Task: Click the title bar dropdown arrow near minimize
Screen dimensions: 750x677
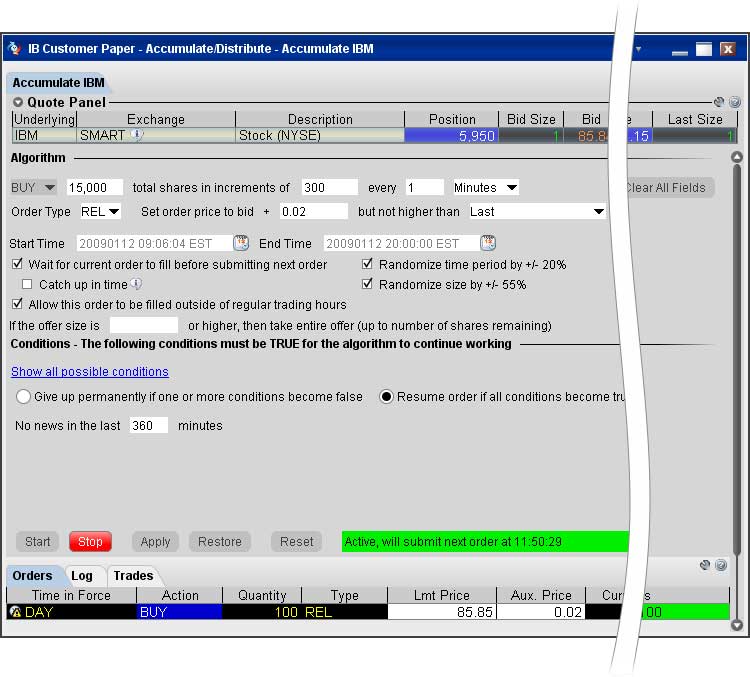Action: [x=638, y=49]
